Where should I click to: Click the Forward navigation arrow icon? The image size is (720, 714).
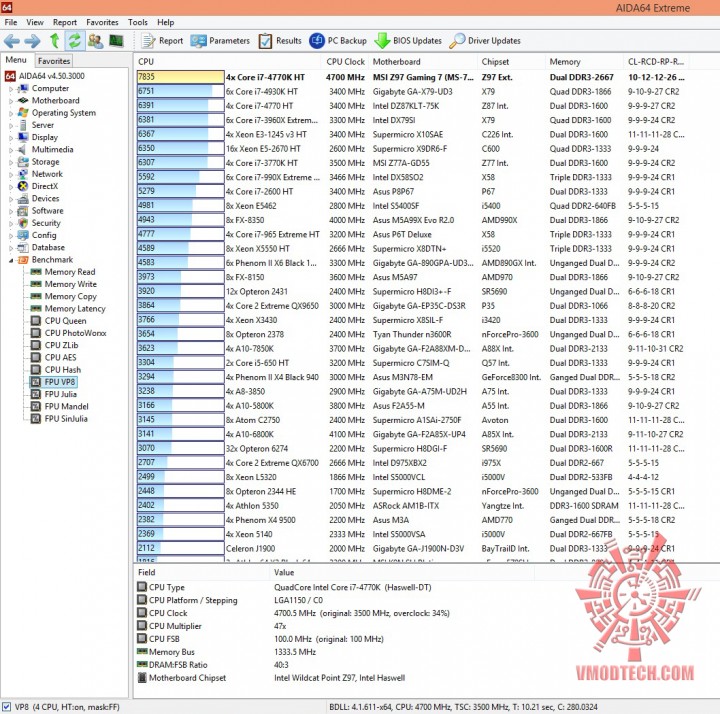point(32,41)
